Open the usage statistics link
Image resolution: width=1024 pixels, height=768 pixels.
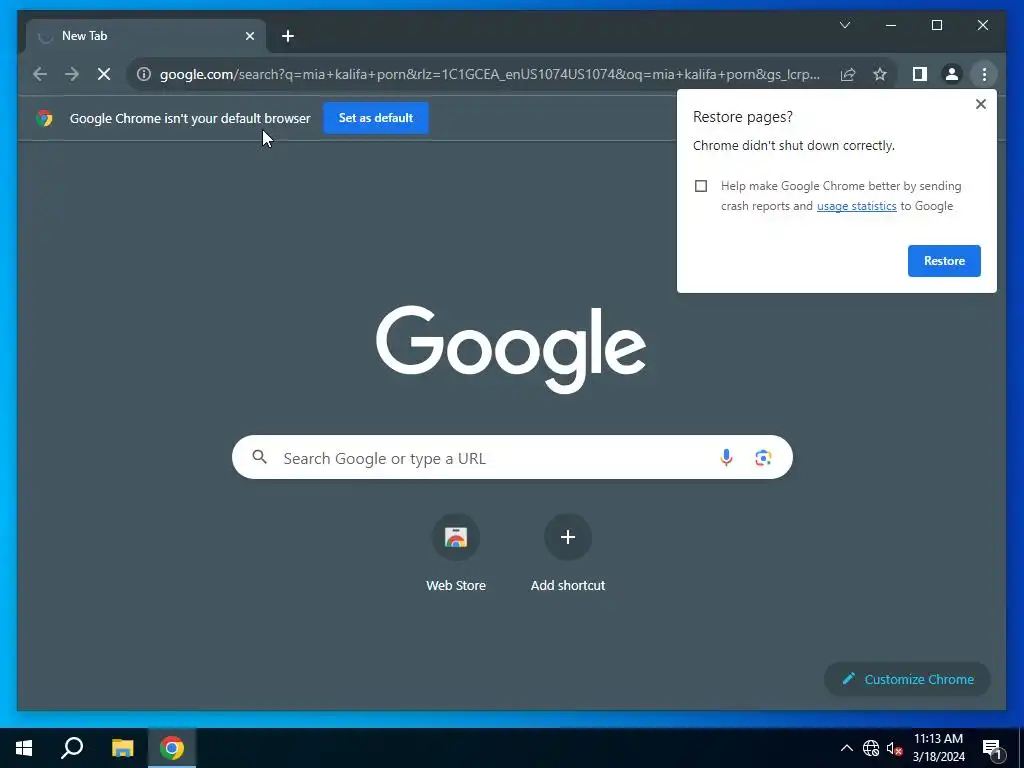pyautogui.click(x=856, y=206)
